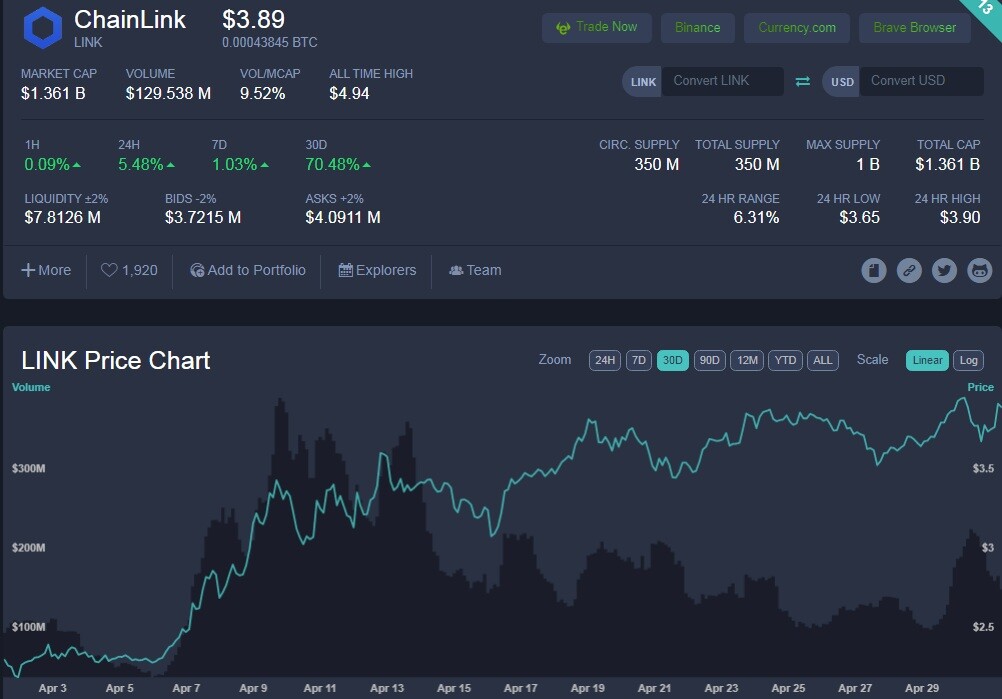
Task: Open the whitepaper document icon
Action: (874, 270)
